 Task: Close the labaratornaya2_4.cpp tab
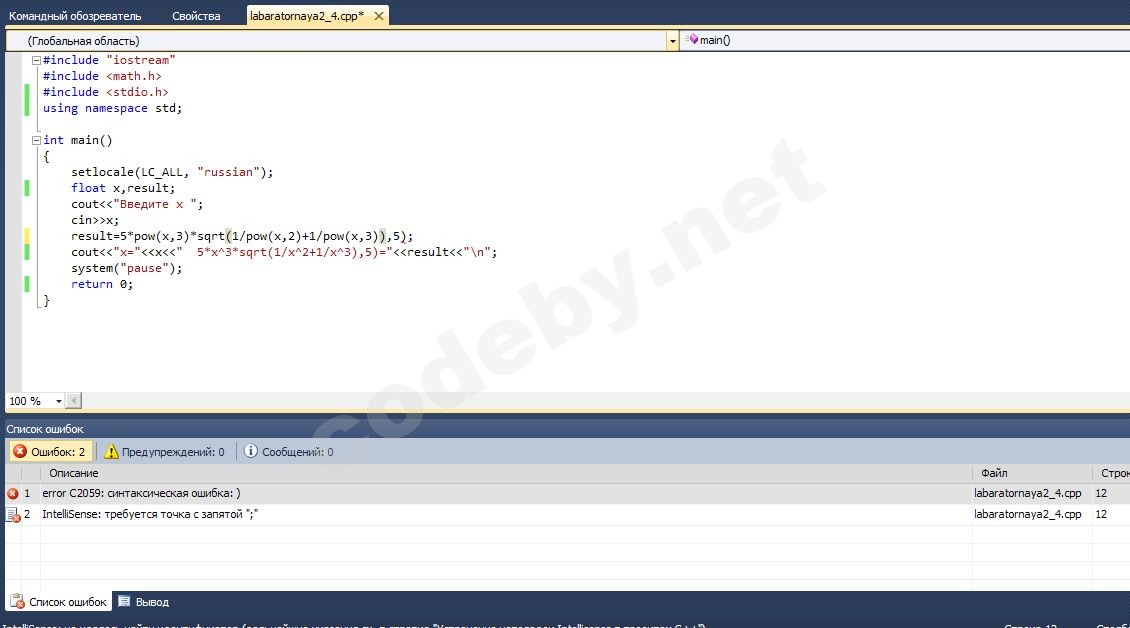[x=378, y=16]
